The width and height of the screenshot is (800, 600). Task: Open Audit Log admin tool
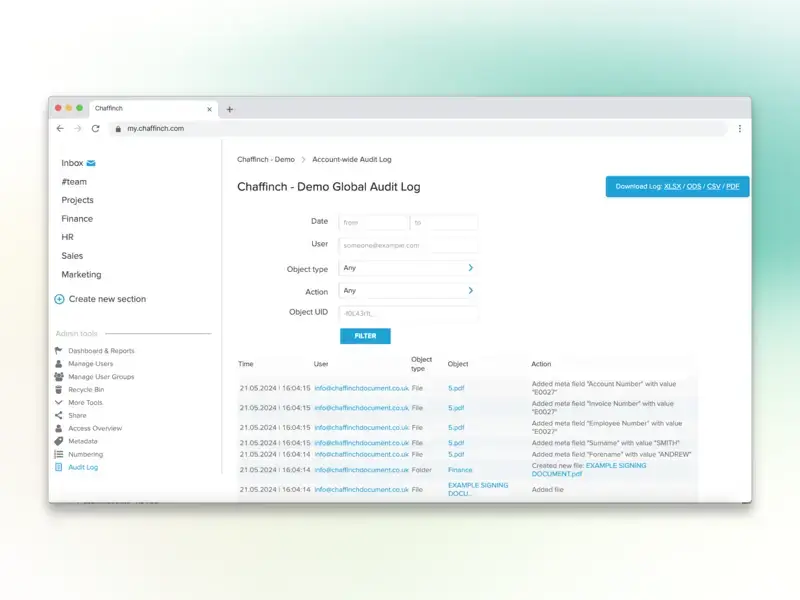coord(83,467)
